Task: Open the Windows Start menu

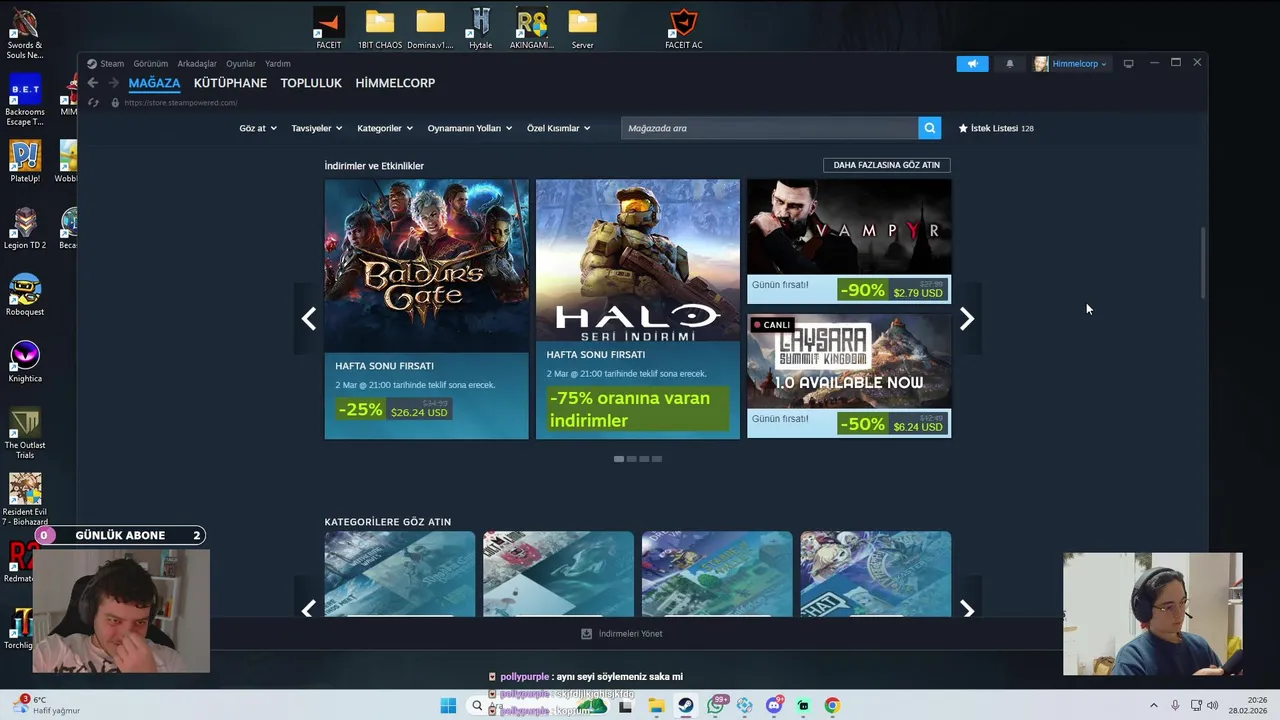Action: [x=448, y=706]
